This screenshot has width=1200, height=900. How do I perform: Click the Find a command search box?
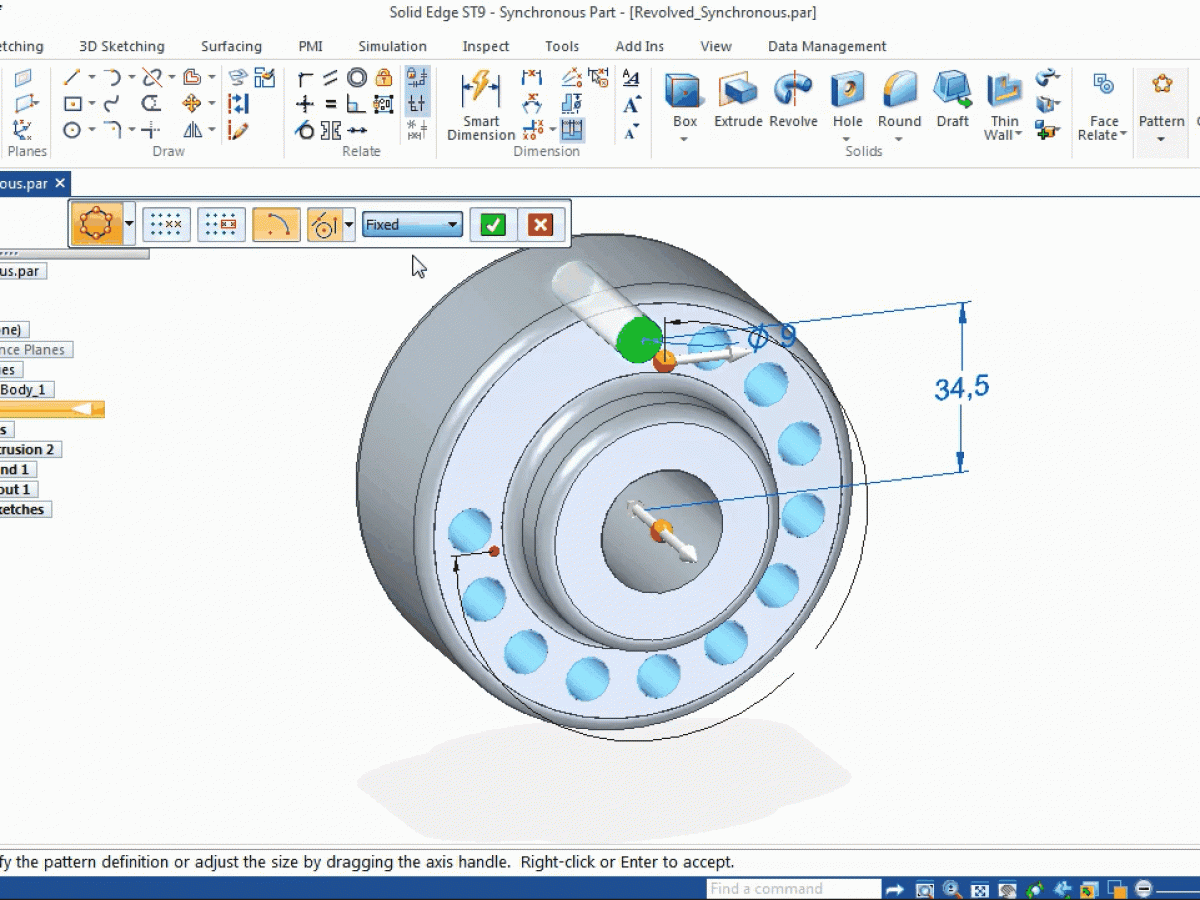point(793,889)
